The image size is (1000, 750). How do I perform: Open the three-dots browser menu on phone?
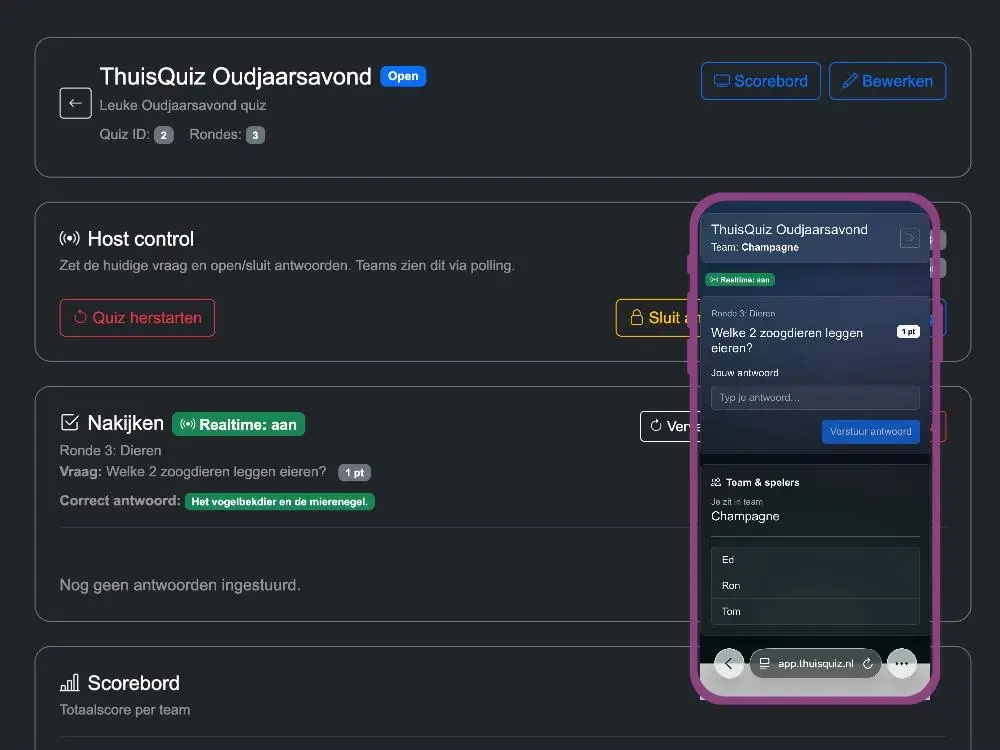tap(902, 664)
